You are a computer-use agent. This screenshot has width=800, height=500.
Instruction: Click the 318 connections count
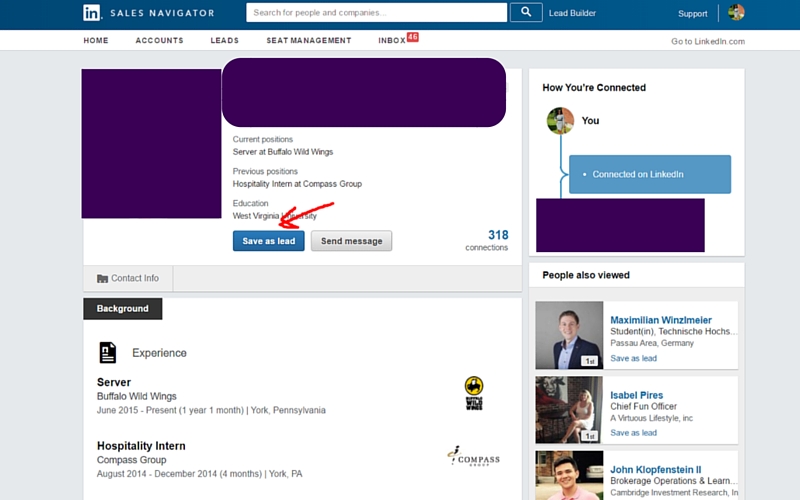tap(487, 240)
